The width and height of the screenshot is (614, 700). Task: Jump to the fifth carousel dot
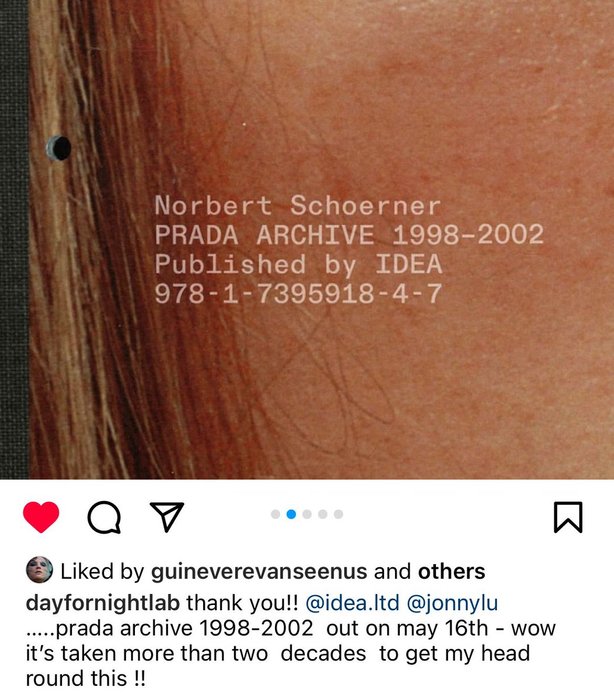[x=338, y=514]
